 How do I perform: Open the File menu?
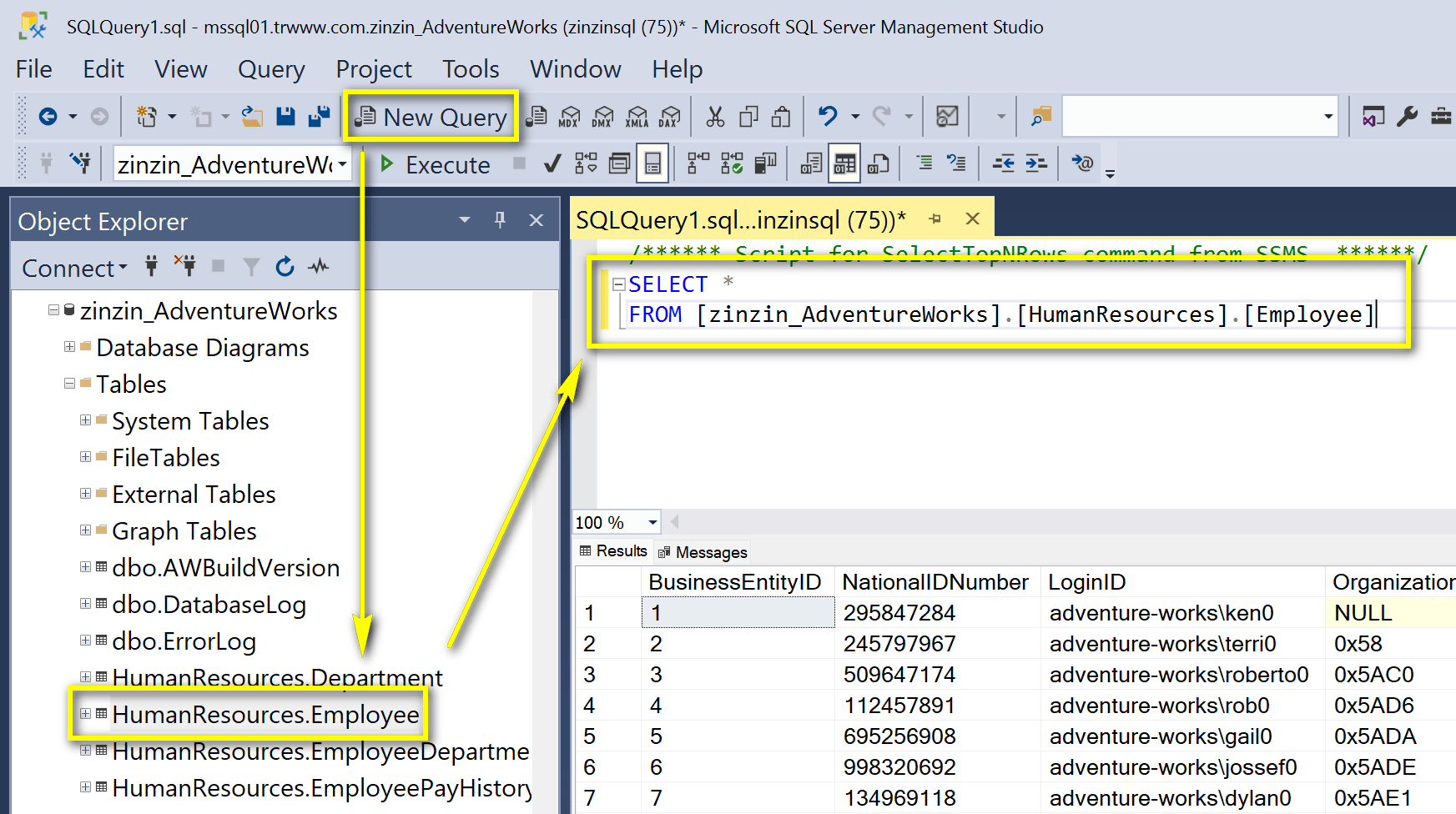click(x=34, y=69)
